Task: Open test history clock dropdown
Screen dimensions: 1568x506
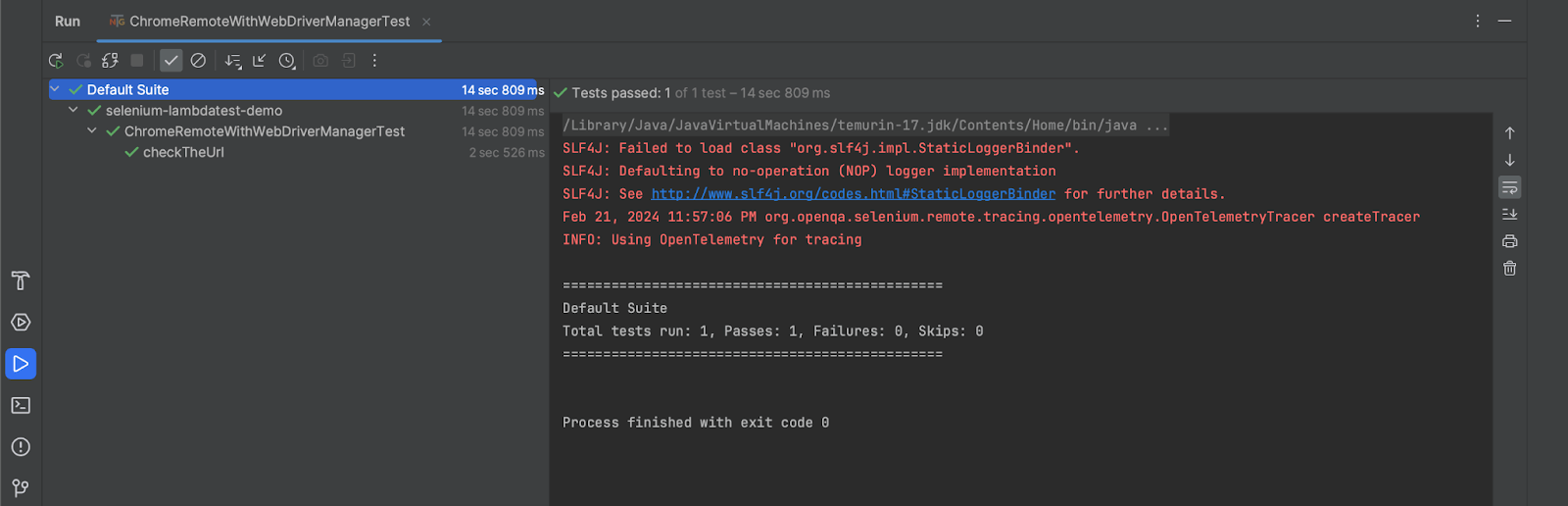Action: pyautogui.click(x=287, y=61)
